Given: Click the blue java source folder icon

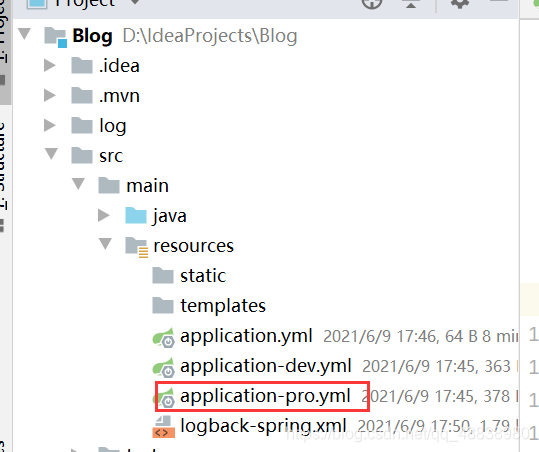Looking at the screenshot, I should coord(136,216).
